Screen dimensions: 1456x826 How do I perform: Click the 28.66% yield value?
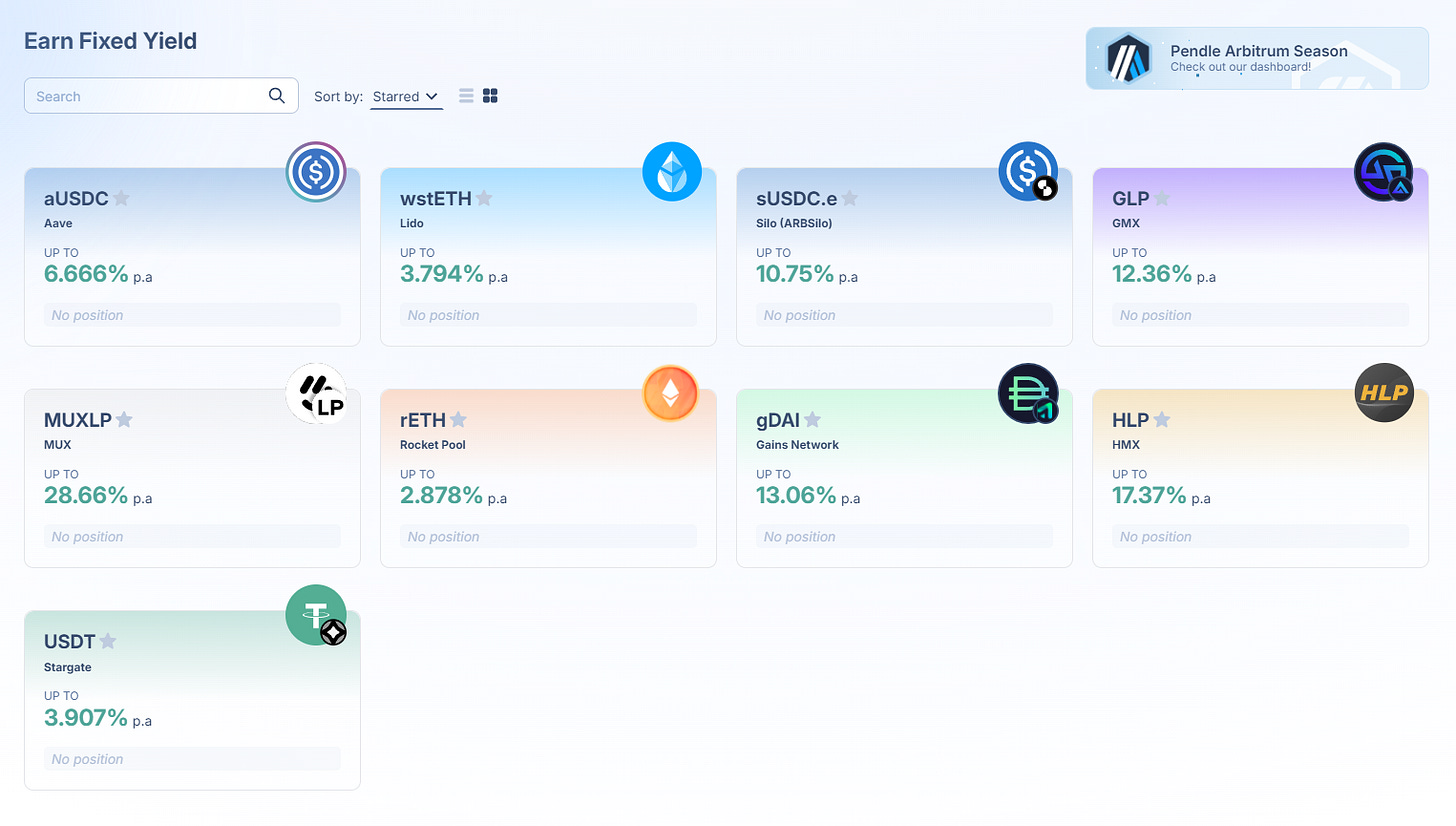click(86, 495)
